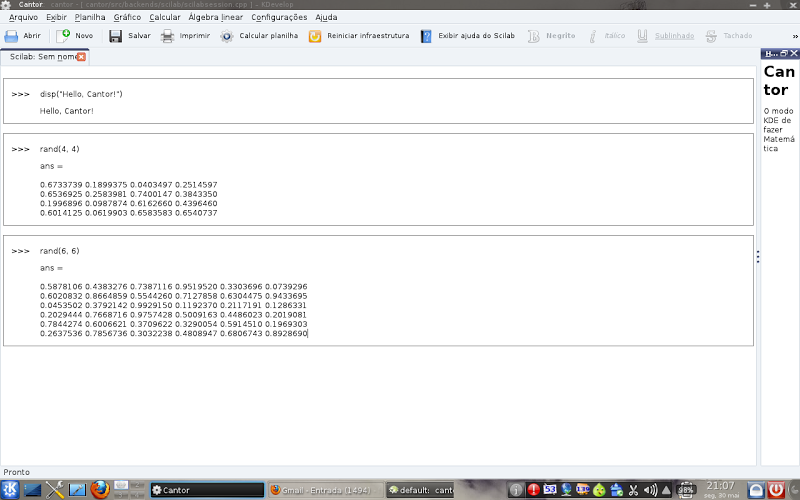Click the globe network tray icon
The width and height of the screenshot is (800, 500).
[566, 490]
